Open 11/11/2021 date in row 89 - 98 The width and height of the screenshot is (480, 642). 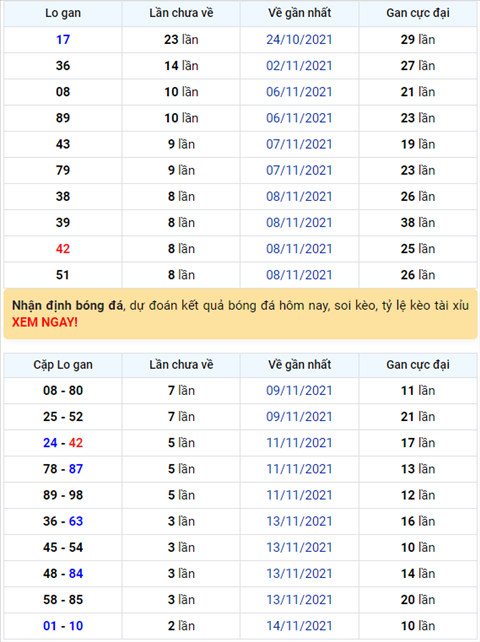click(299, 495)
